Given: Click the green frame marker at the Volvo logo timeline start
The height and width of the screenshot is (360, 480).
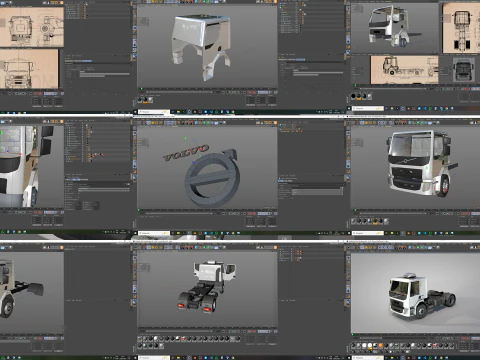Looking at the screenshot, I should point(139,210).
